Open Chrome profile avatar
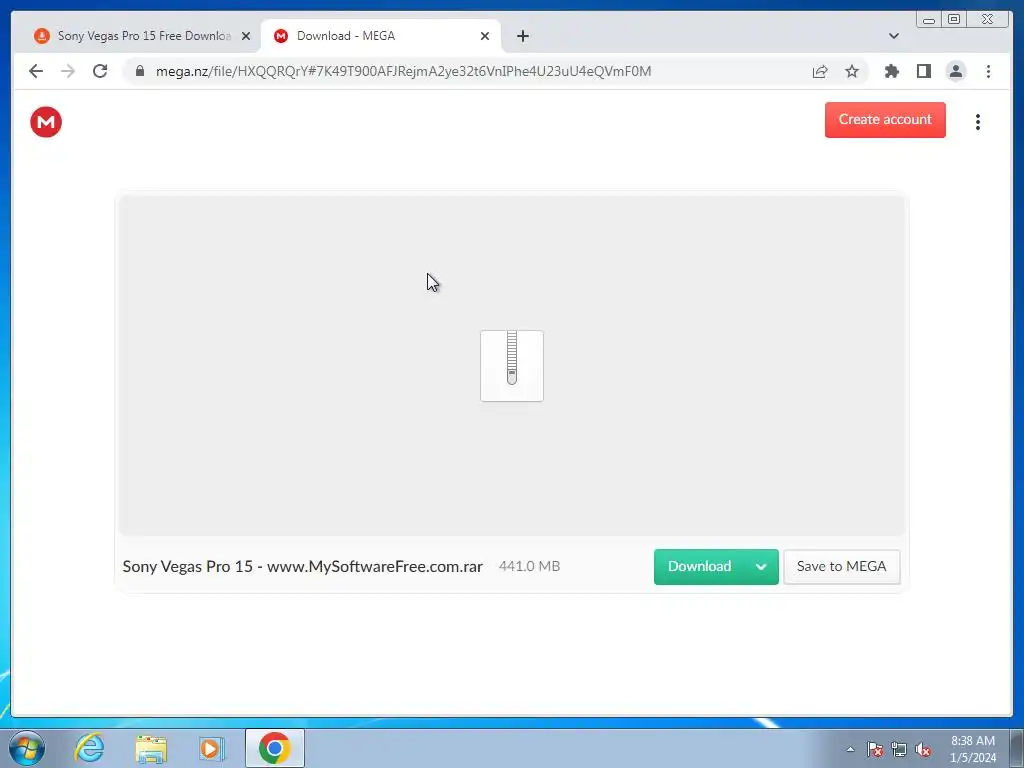The width and height of the screenshot is (1024, 768). [x=955, y=71]
